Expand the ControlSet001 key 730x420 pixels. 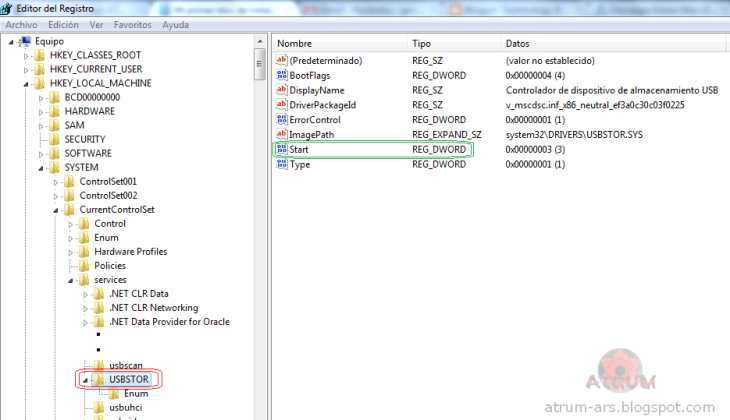(55, 183)
